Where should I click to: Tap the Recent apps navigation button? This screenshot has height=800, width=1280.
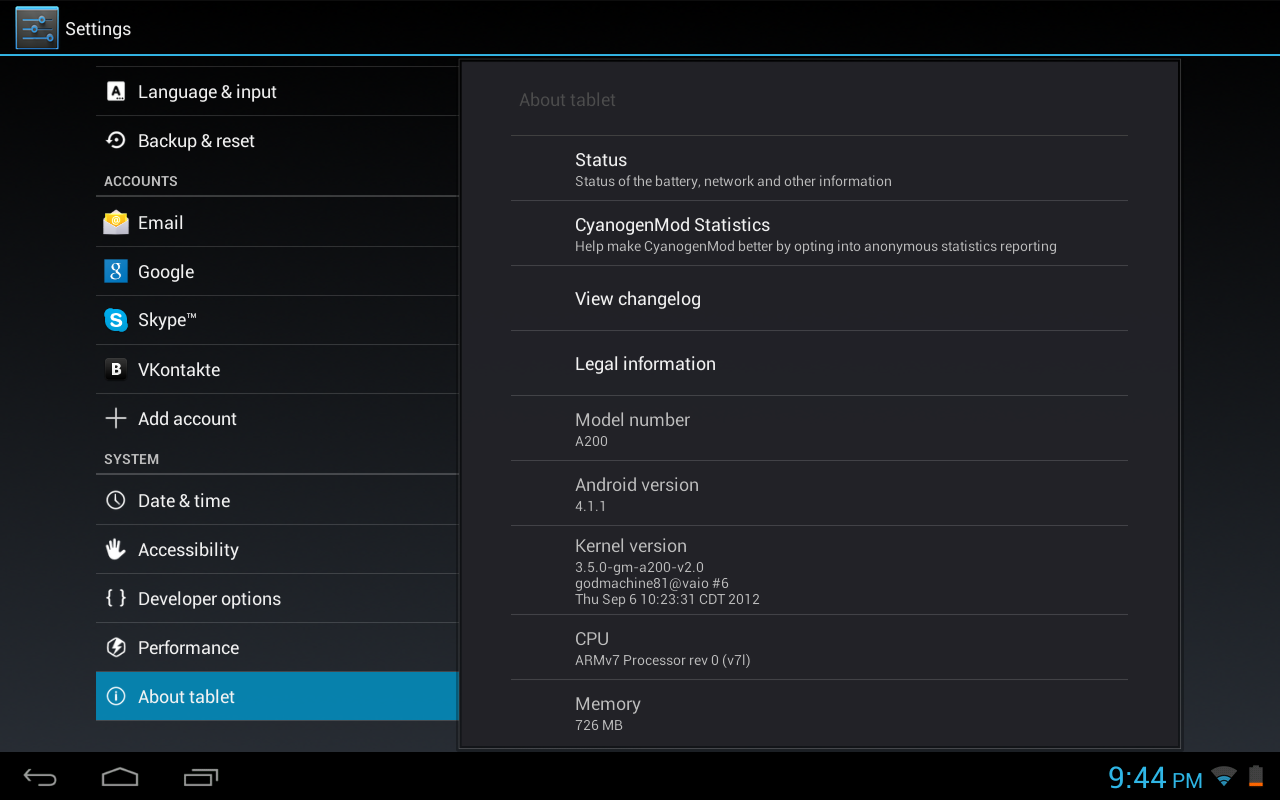pyautogui.click(x=201, y=777)
